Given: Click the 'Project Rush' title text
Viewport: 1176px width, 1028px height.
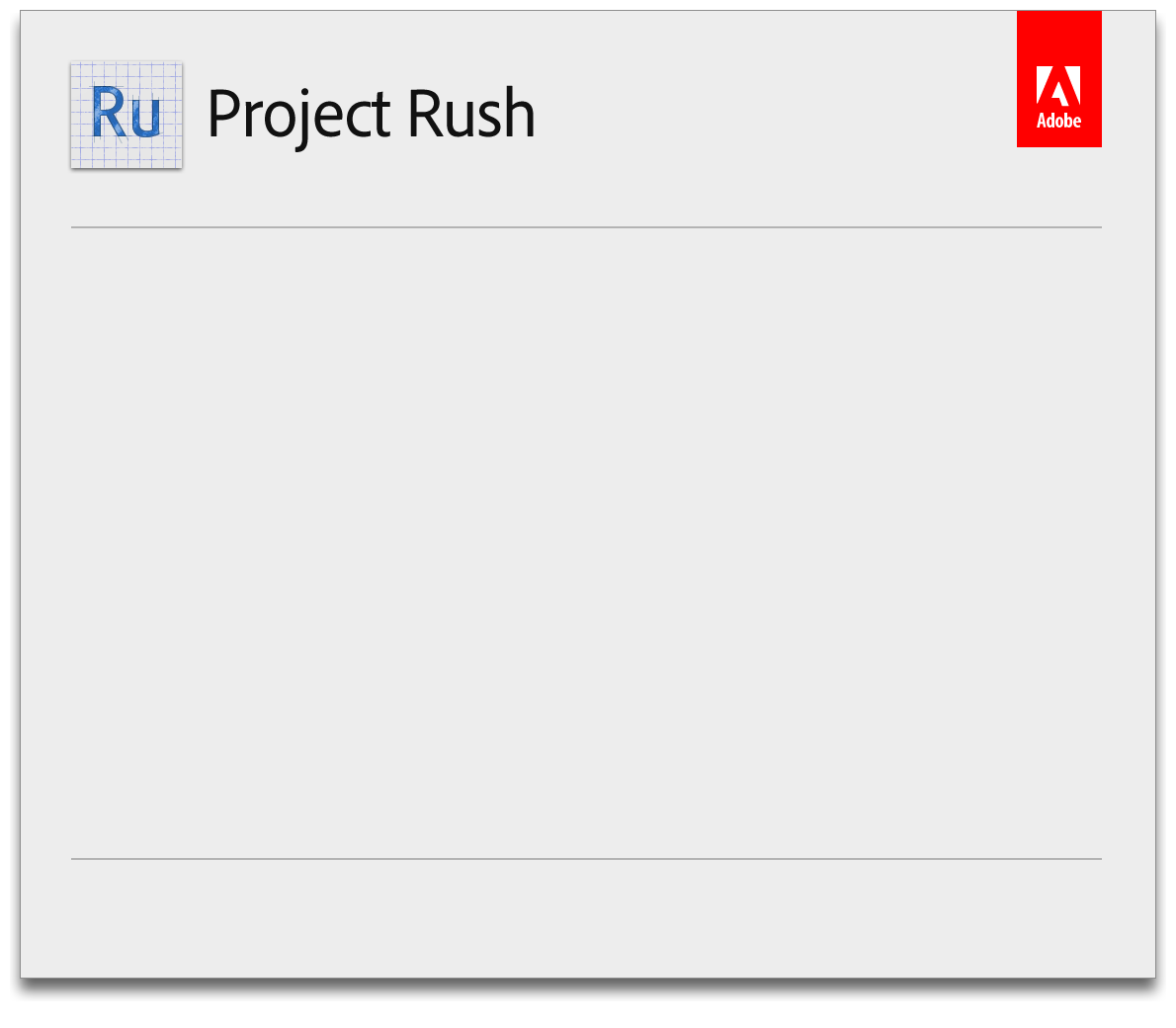Looking at the screenshot, I should (371, 114).
